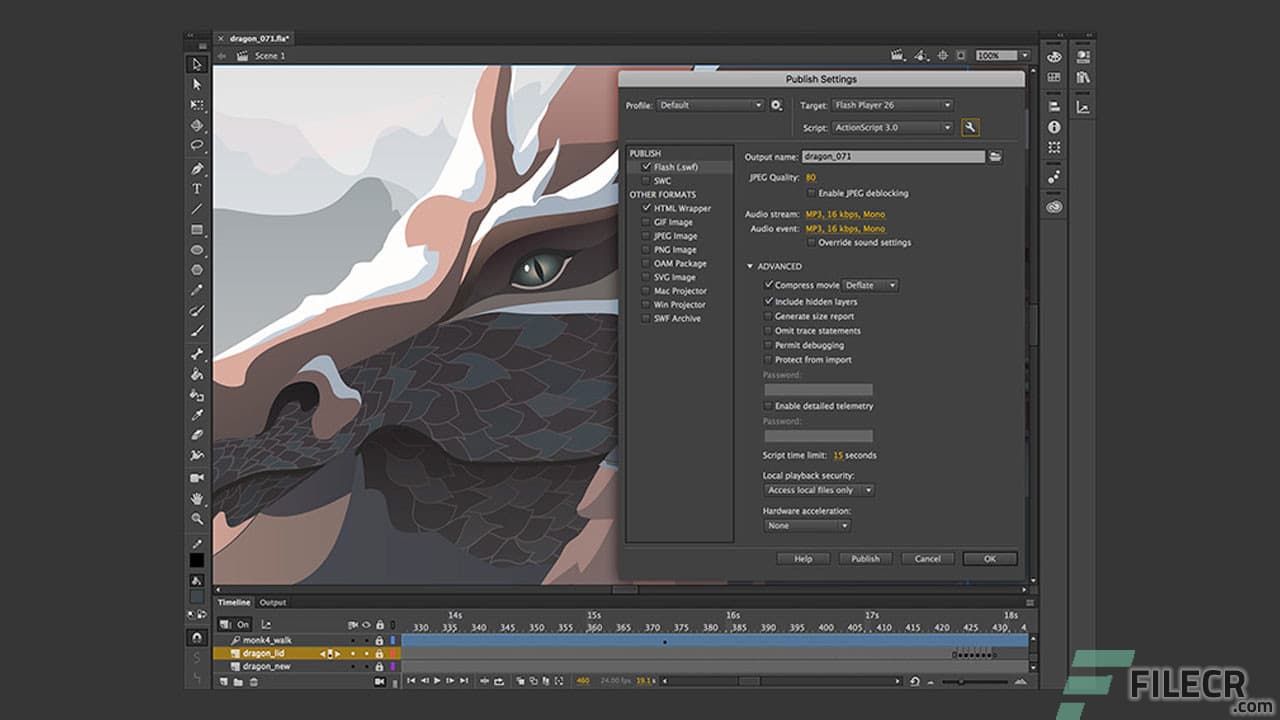
Task: Activate the Text tool
Action: 196,186
